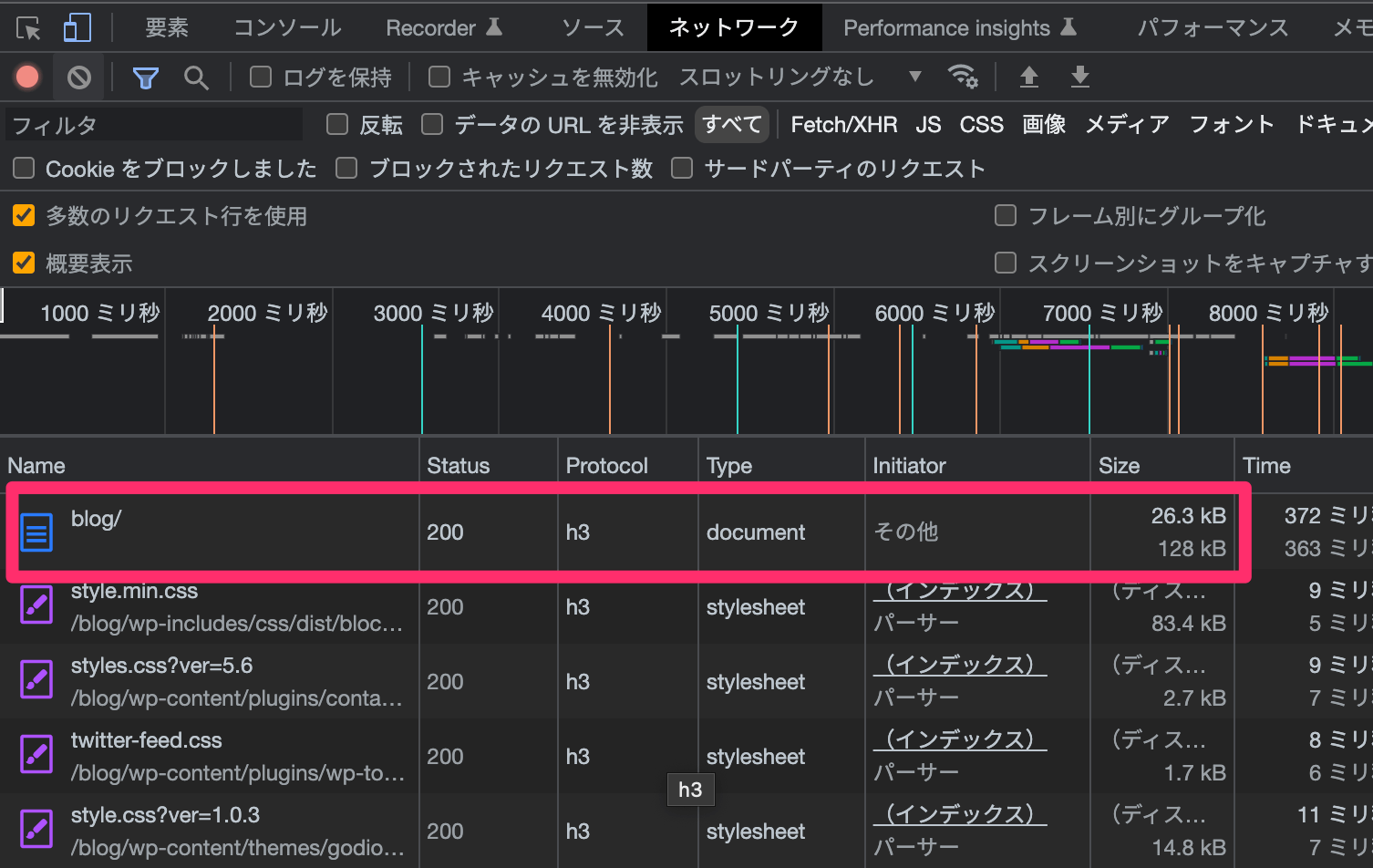Click the stylesheet icon for style.css?ver=1.0.3
The height and width of the screenshot is (868, 1373).
coord(36,831)
